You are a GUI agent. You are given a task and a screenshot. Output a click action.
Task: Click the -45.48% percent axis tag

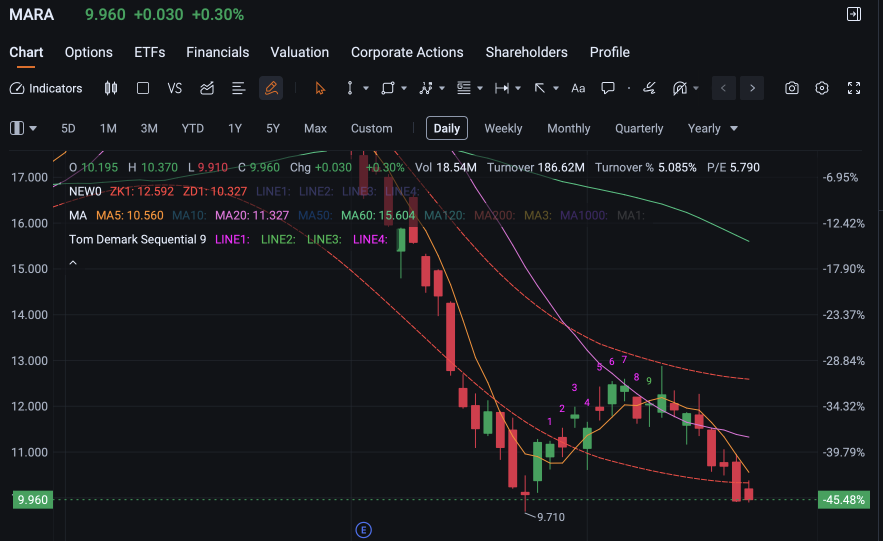tap(844, 500)
